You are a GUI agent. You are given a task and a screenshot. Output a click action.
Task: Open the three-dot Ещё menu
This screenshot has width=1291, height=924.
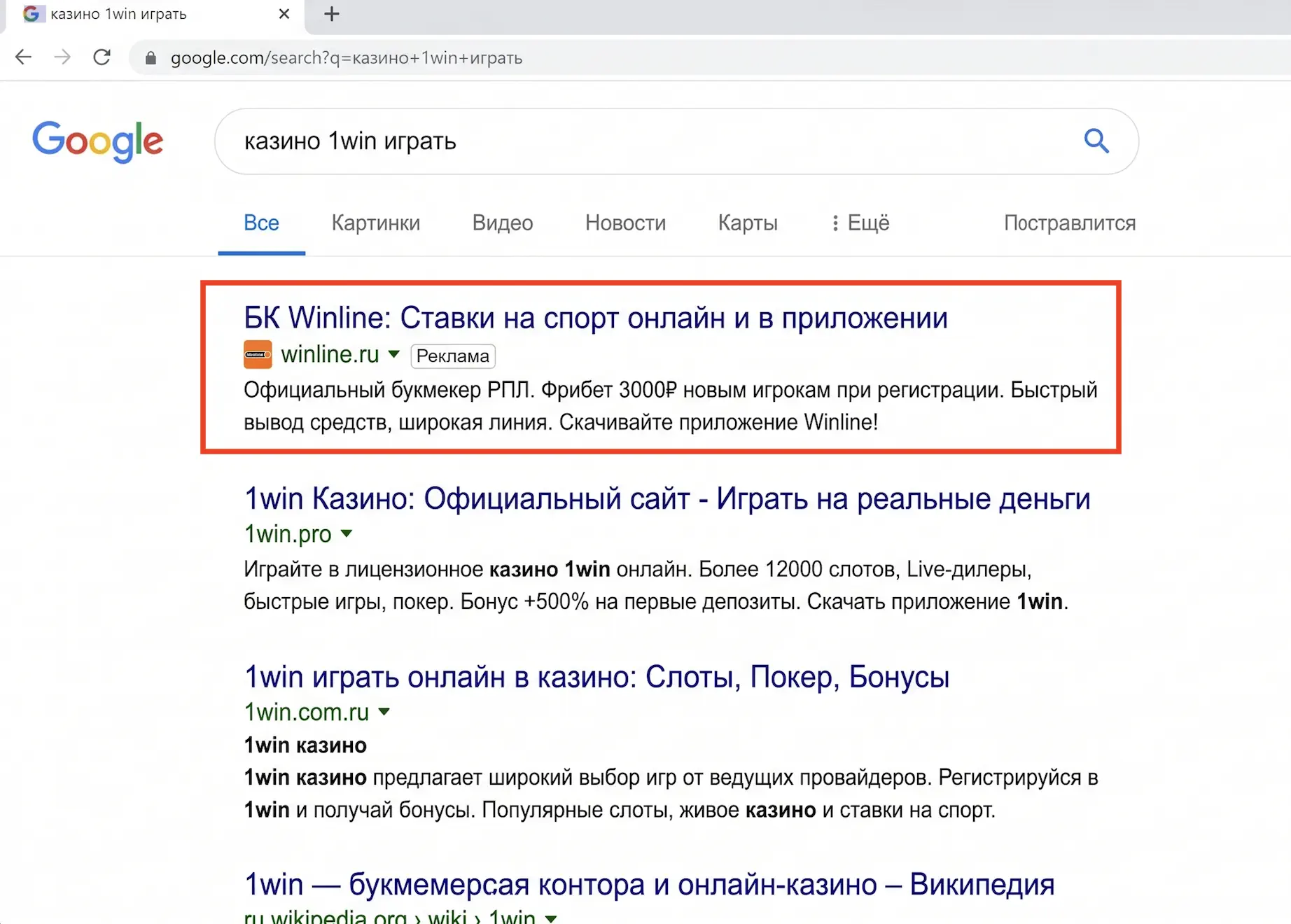pyautogui.click(x=860, y=223)
